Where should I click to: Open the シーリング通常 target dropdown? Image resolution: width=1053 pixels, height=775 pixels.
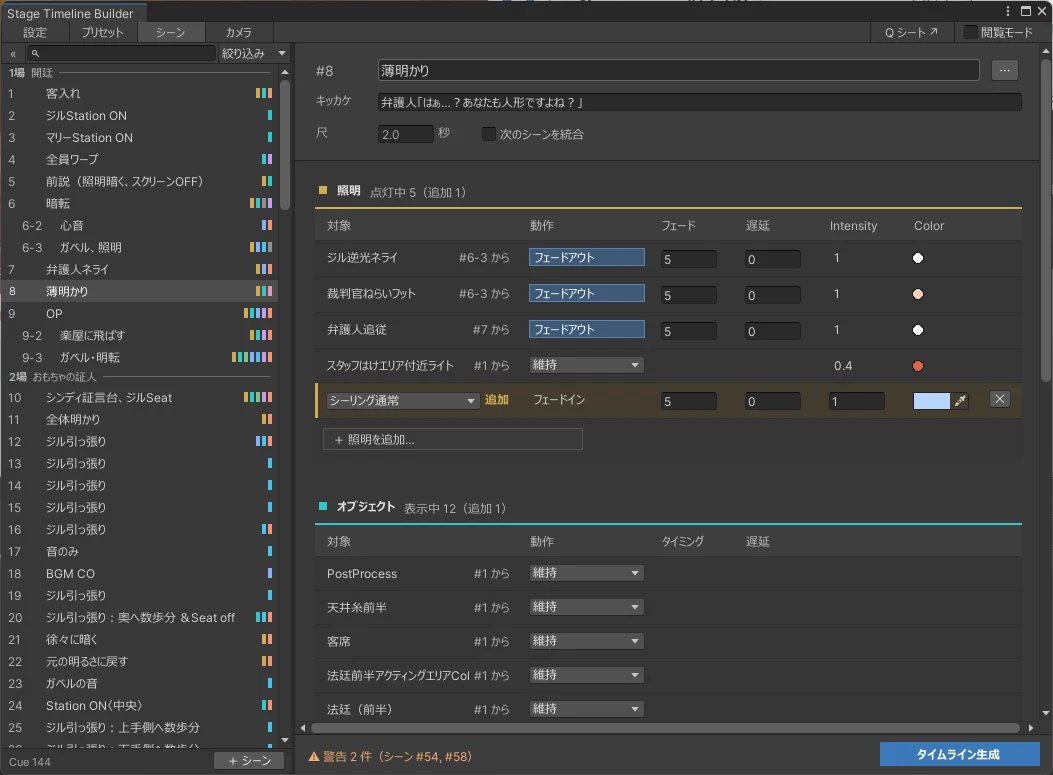[402, 401]
